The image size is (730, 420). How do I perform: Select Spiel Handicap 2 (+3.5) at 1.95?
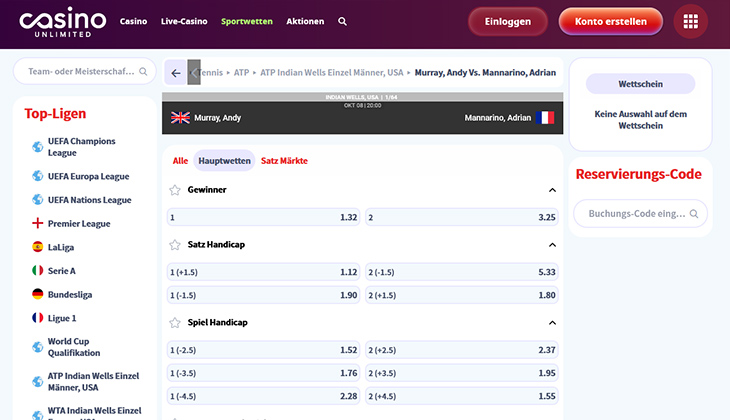[x=461, y=373]
